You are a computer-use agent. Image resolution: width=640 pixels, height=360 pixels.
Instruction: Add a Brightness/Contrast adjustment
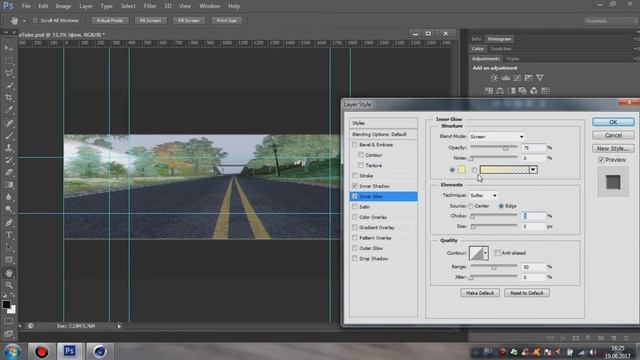pyautogui.click(x=494, y=78)
